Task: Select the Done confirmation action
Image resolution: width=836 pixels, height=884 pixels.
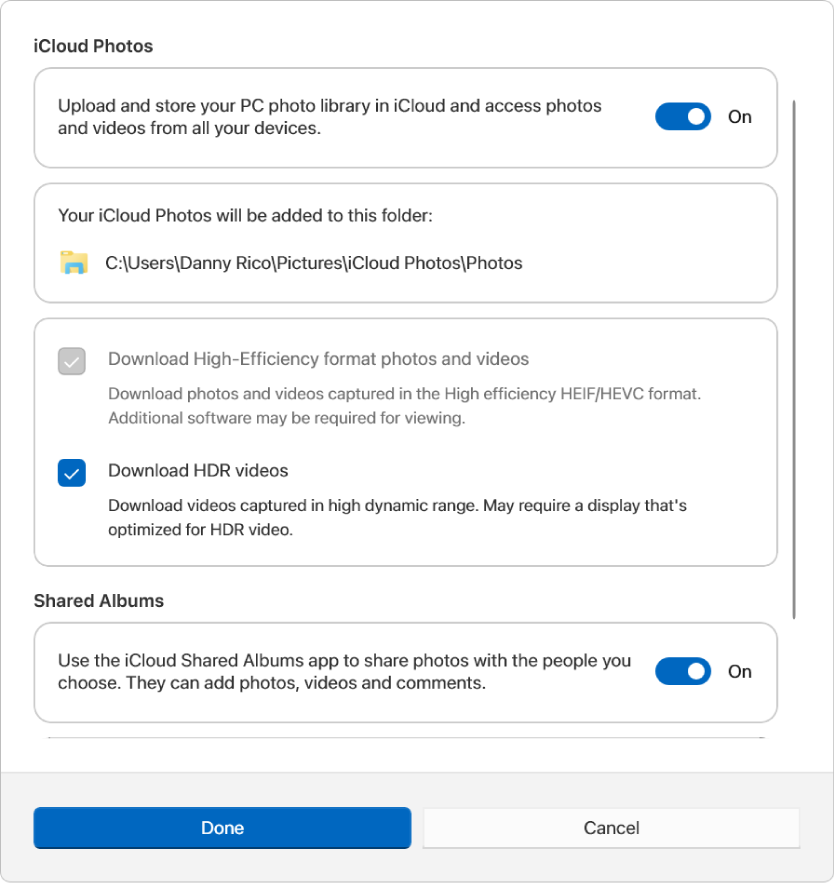Action: pyautogui.click(x=222, y=828)
